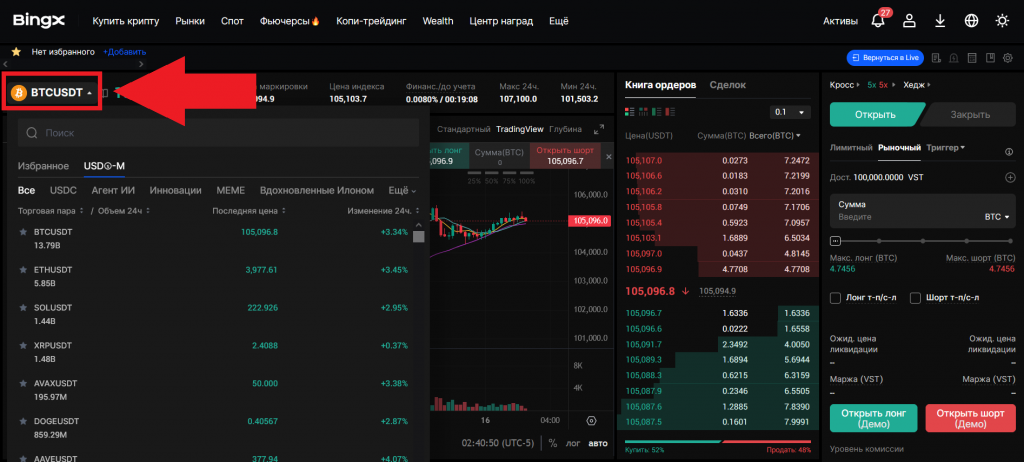
Task: Open order book 0.1 precision dropdown
Action: tap(788, 112)
